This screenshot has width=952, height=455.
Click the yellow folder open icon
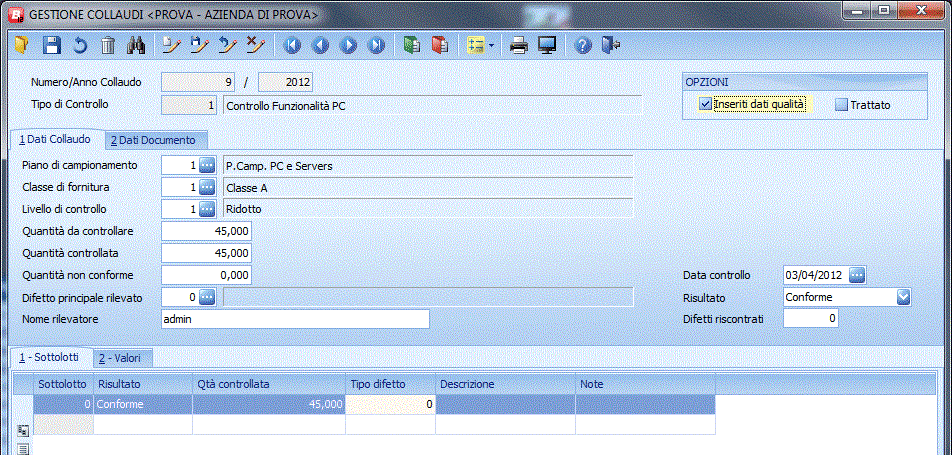pyautogui.click(x=22, y=46)
